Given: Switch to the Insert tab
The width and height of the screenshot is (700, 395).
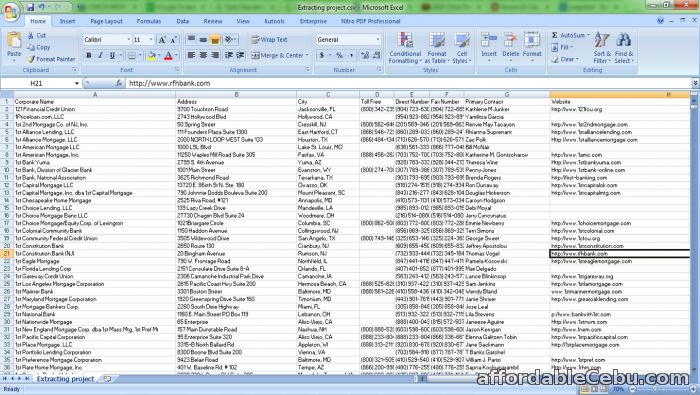Looking at the screenshot, I should 67,21.
